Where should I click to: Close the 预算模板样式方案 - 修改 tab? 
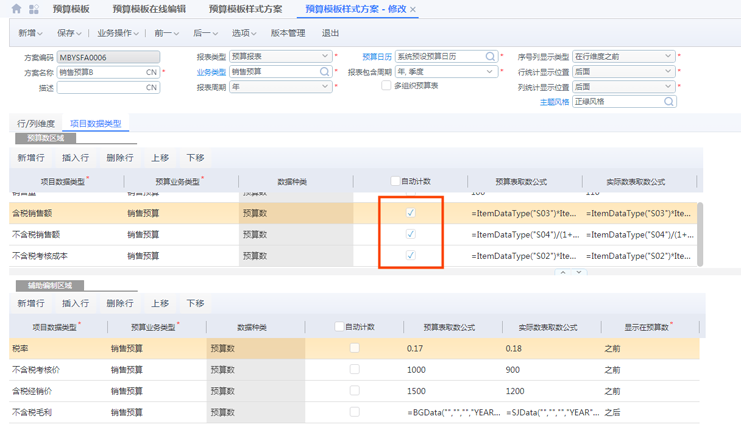(414, 9)
